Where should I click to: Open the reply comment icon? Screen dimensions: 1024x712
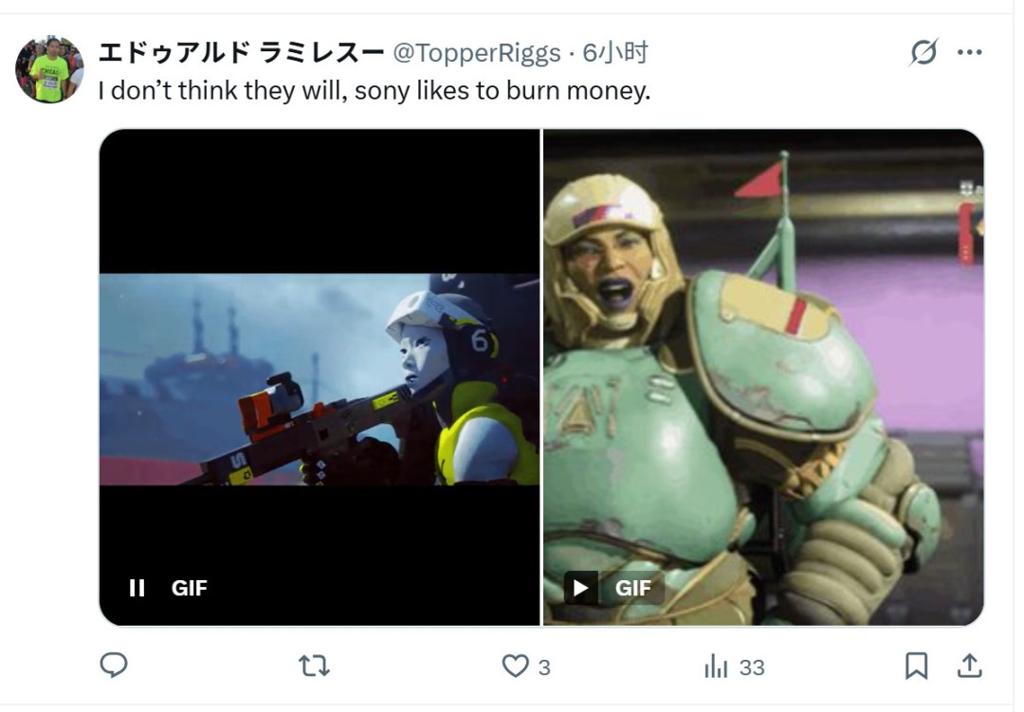(114, 666)
